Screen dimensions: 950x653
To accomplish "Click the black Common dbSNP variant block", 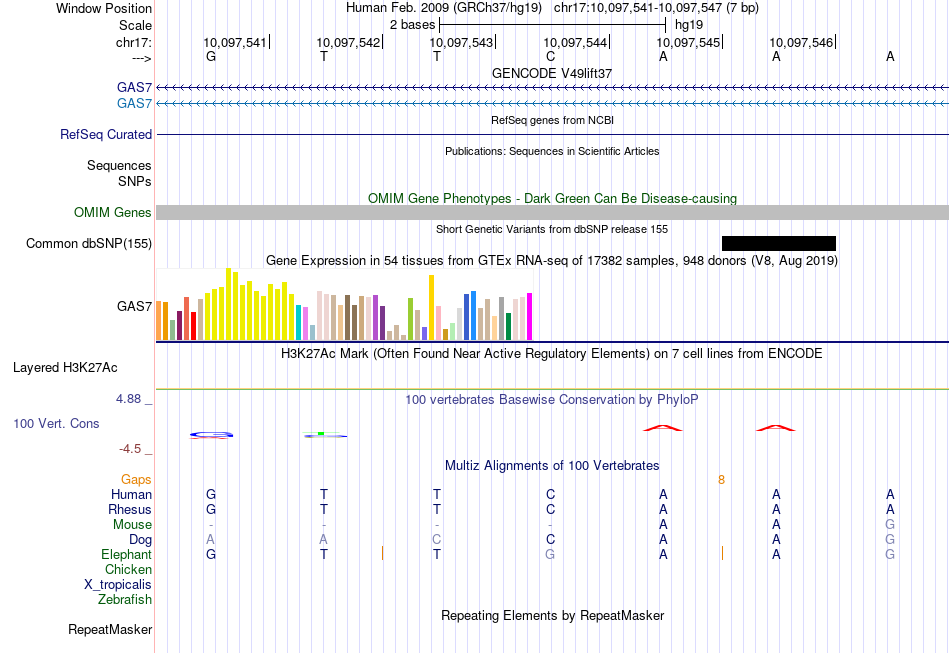I will pos(779,244).
